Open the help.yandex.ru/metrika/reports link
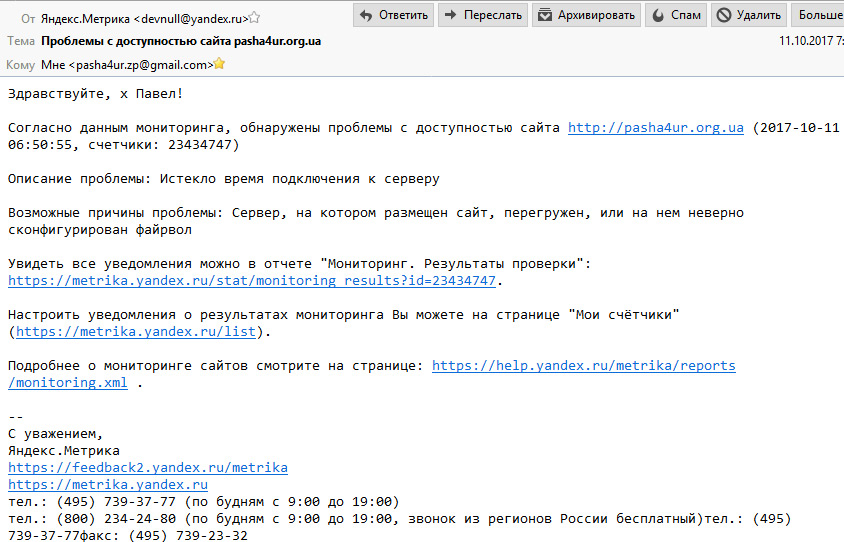Viewport: 844px width, 542px height. (x=583, y=366)
